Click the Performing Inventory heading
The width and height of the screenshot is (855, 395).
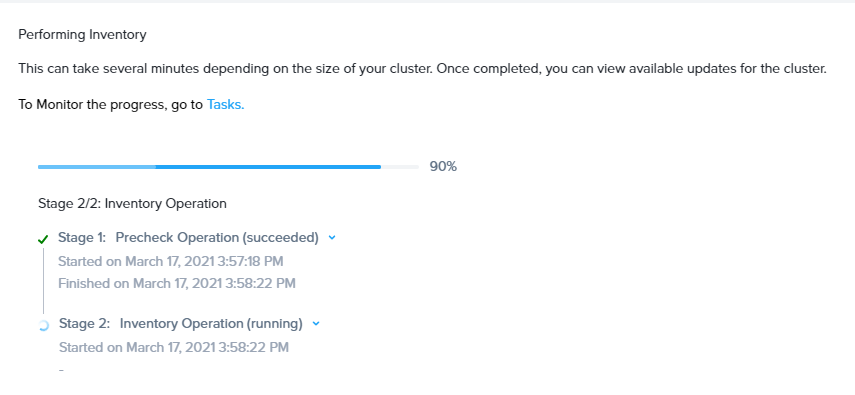(x=82, y=35)
